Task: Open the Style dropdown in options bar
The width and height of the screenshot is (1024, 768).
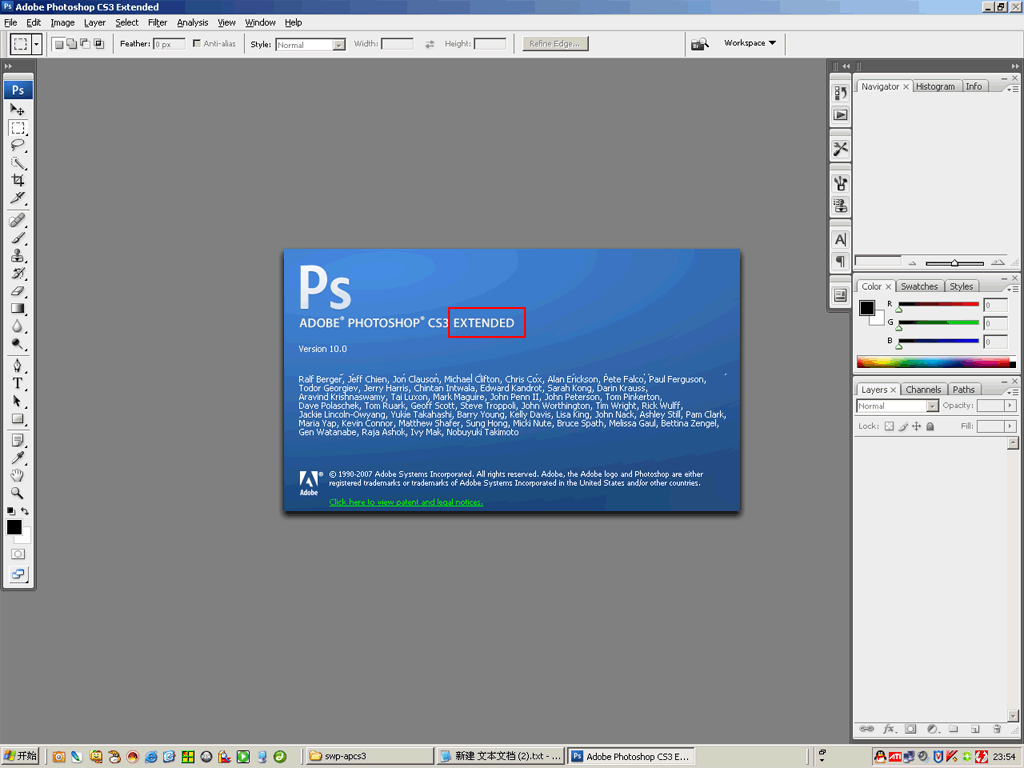Action: pyautogui.click(x=311, y=44)
